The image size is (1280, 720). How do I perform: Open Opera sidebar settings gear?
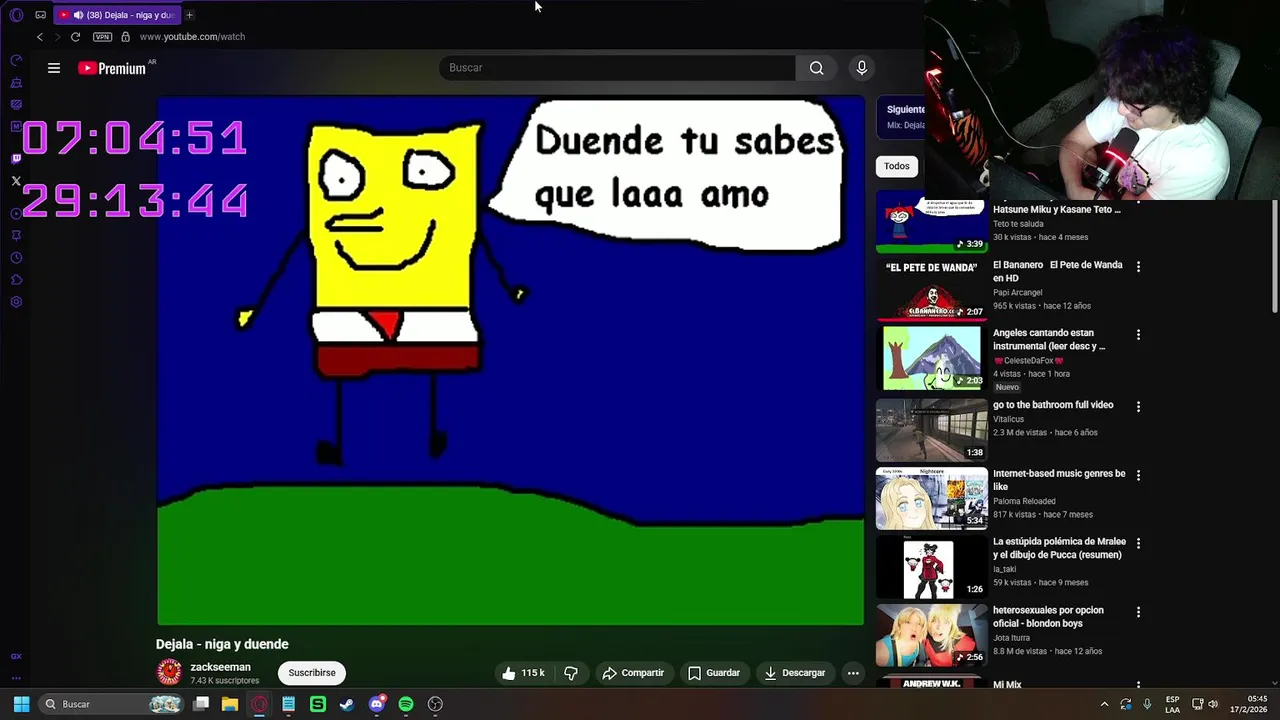(x=16, y=302)
